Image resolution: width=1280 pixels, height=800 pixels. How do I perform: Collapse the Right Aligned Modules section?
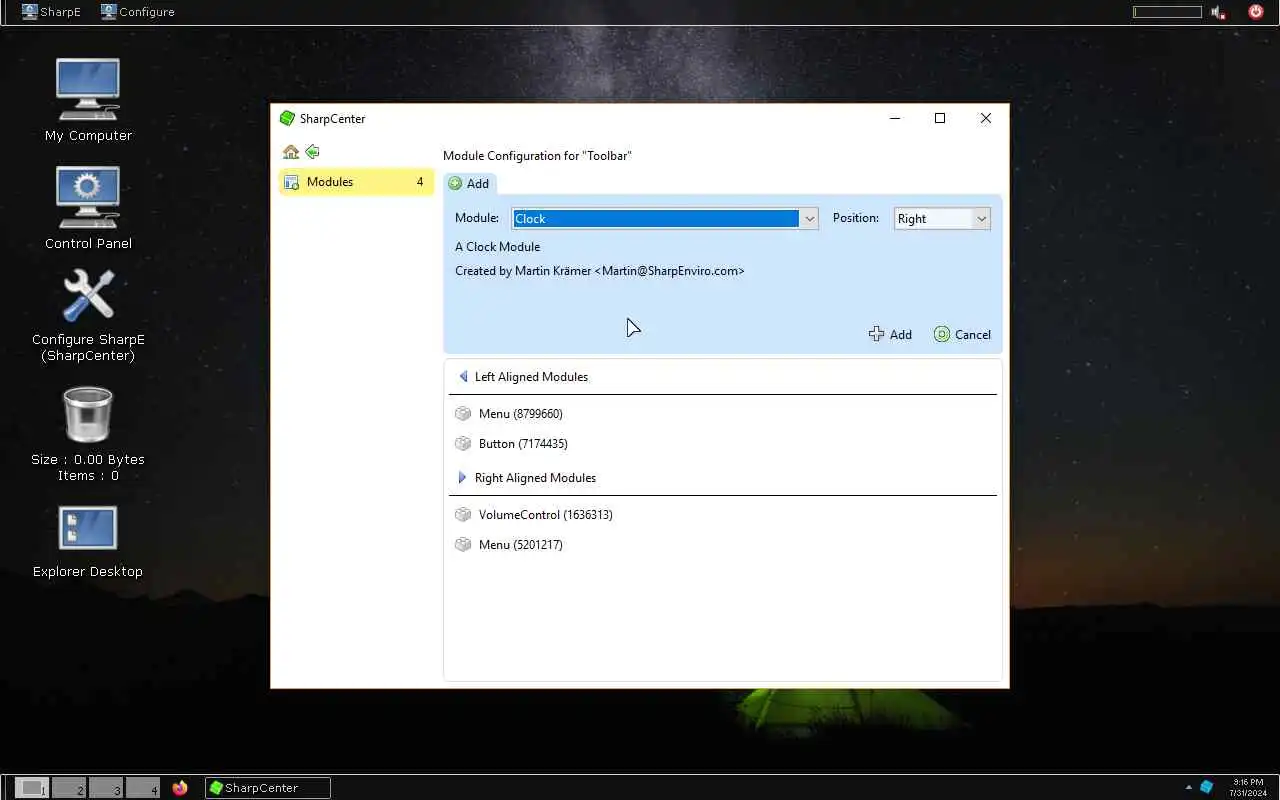(x=462, y=478)
